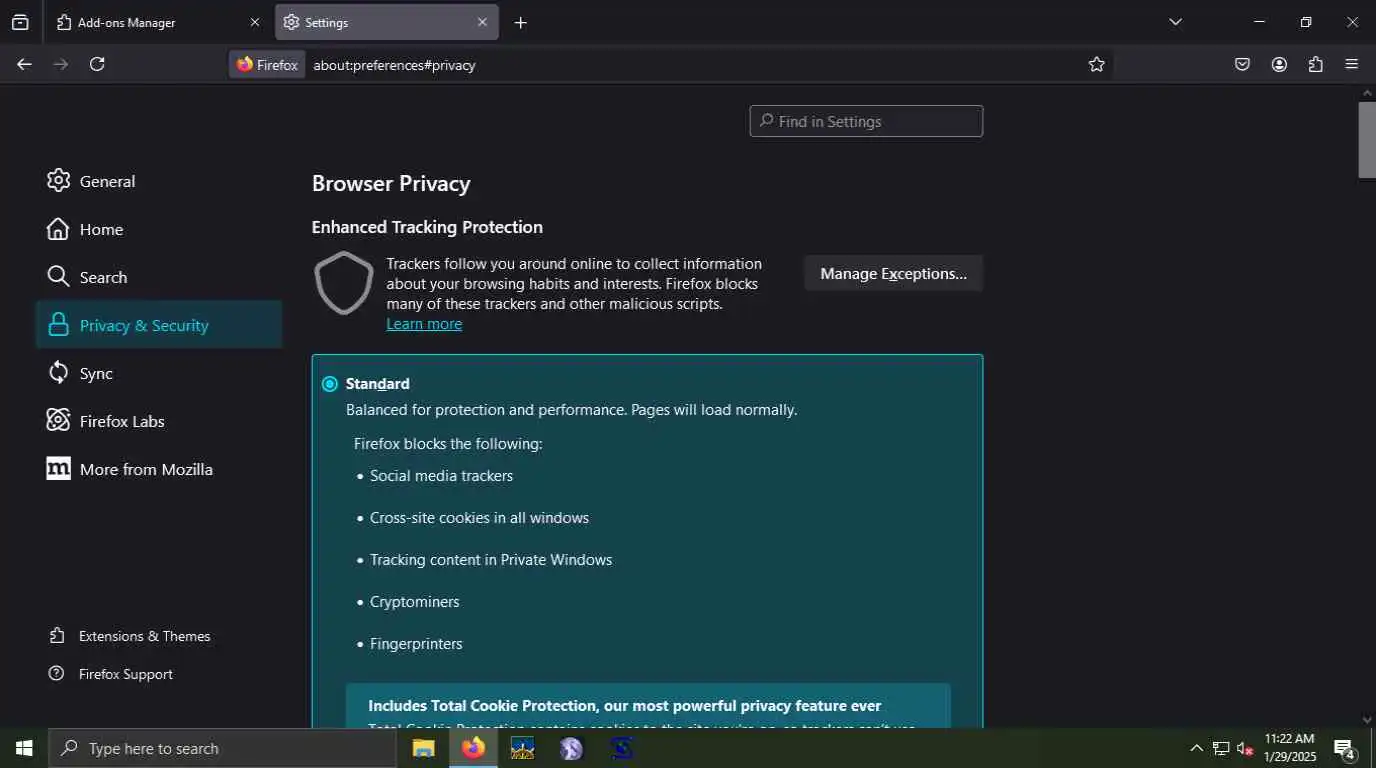Select the Privacy & Security category
Viewport: 1376px width, 768px height.
(x=158, y=325)
